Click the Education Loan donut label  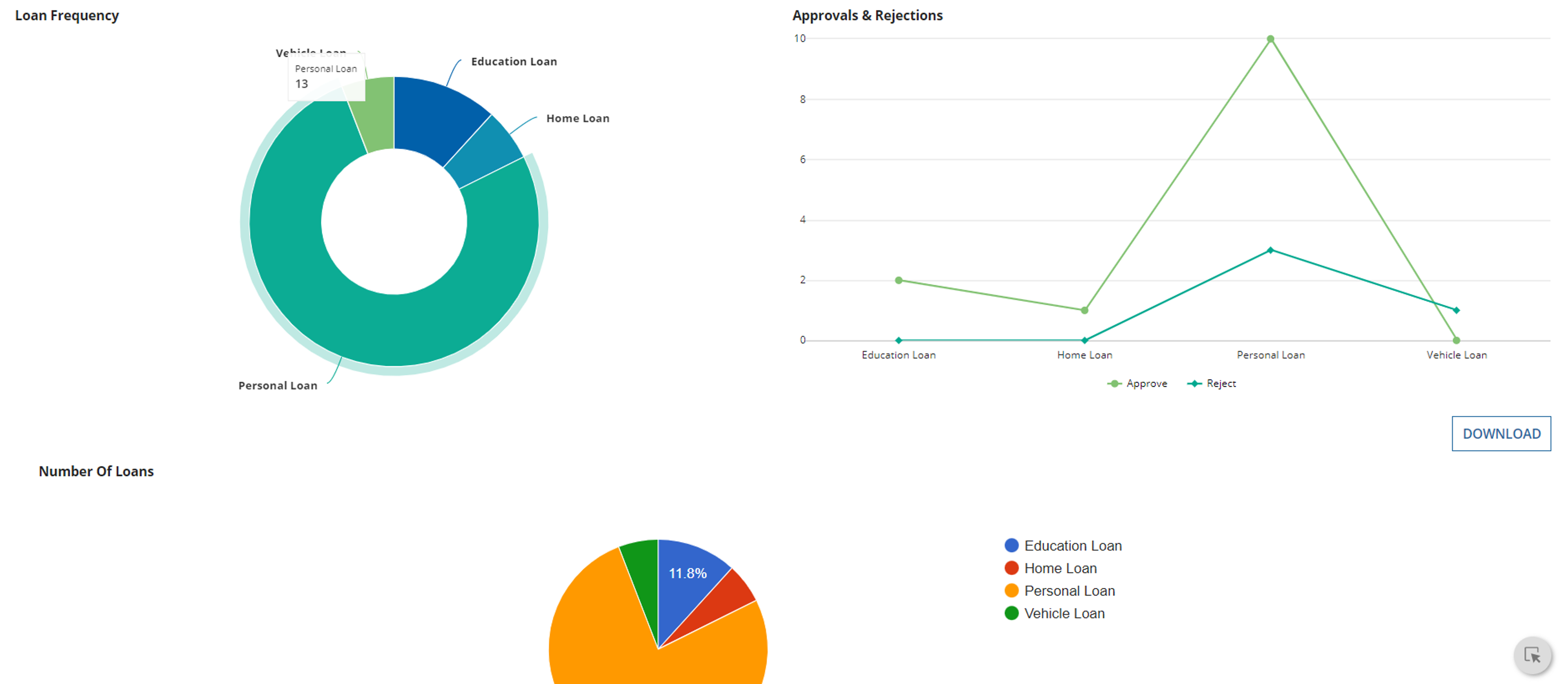514,62
